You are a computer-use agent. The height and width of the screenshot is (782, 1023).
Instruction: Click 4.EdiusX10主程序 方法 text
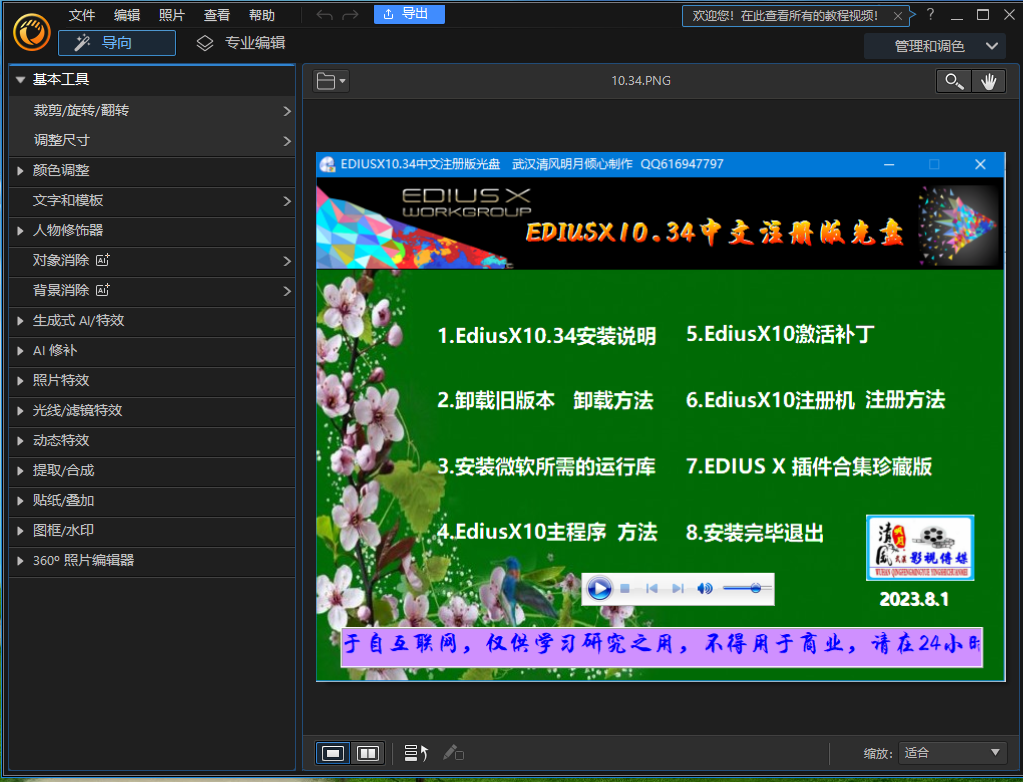[x=547, y=532]
